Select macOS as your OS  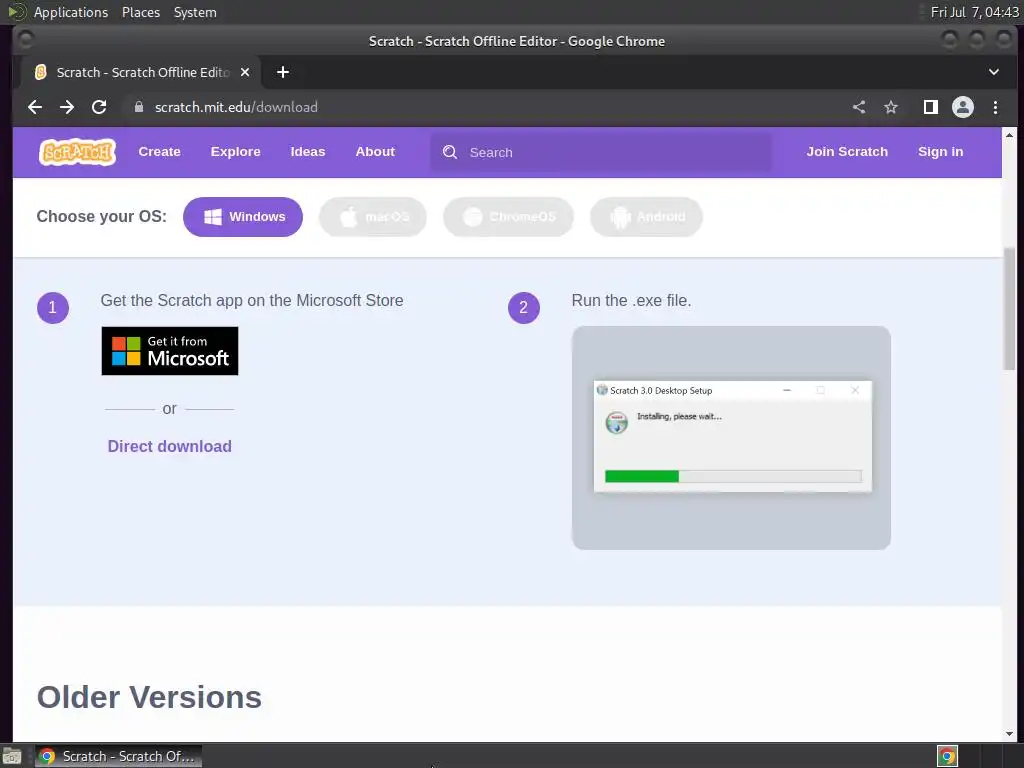point(373,217)
